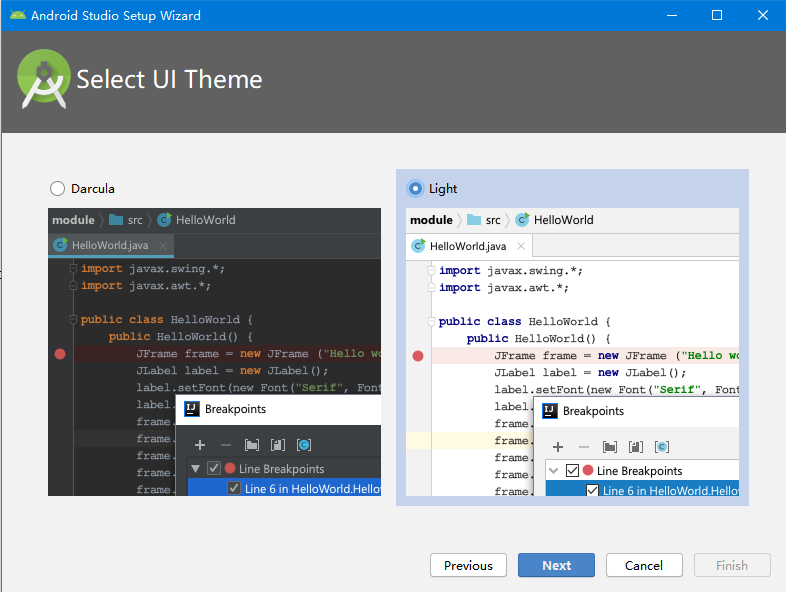Click the src folder icon in Light preview breadcrumb
Viewport: 786px width, 592px height.
coord(475,220)
